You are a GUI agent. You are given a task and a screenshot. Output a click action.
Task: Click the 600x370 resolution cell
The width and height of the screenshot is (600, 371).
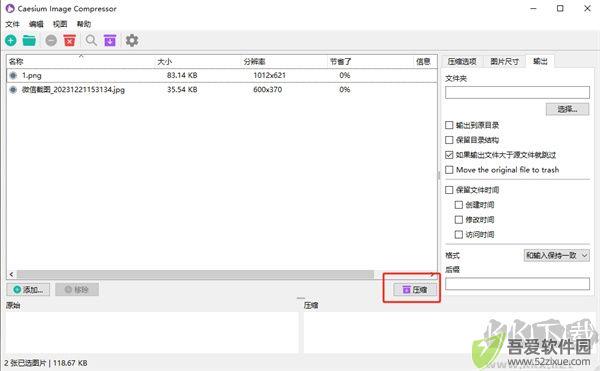pyautogui.click(x=267, y=89)
